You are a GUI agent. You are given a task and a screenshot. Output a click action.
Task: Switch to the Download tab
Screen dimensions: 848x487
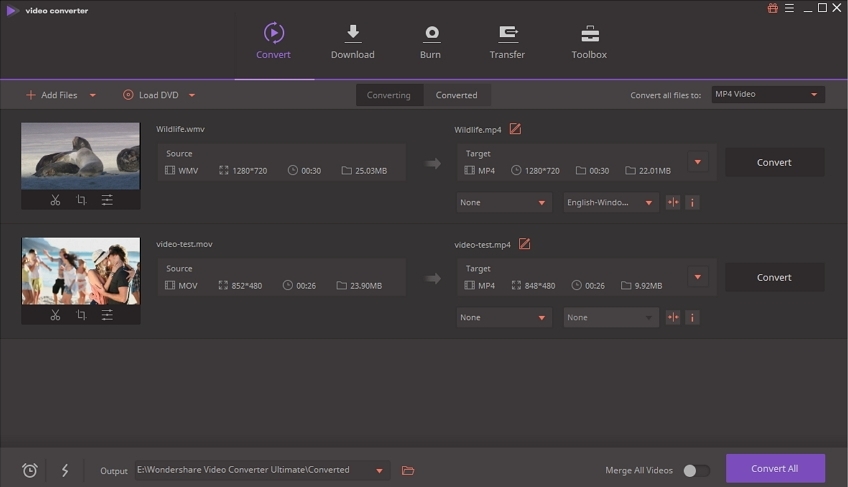click(352, 42)
